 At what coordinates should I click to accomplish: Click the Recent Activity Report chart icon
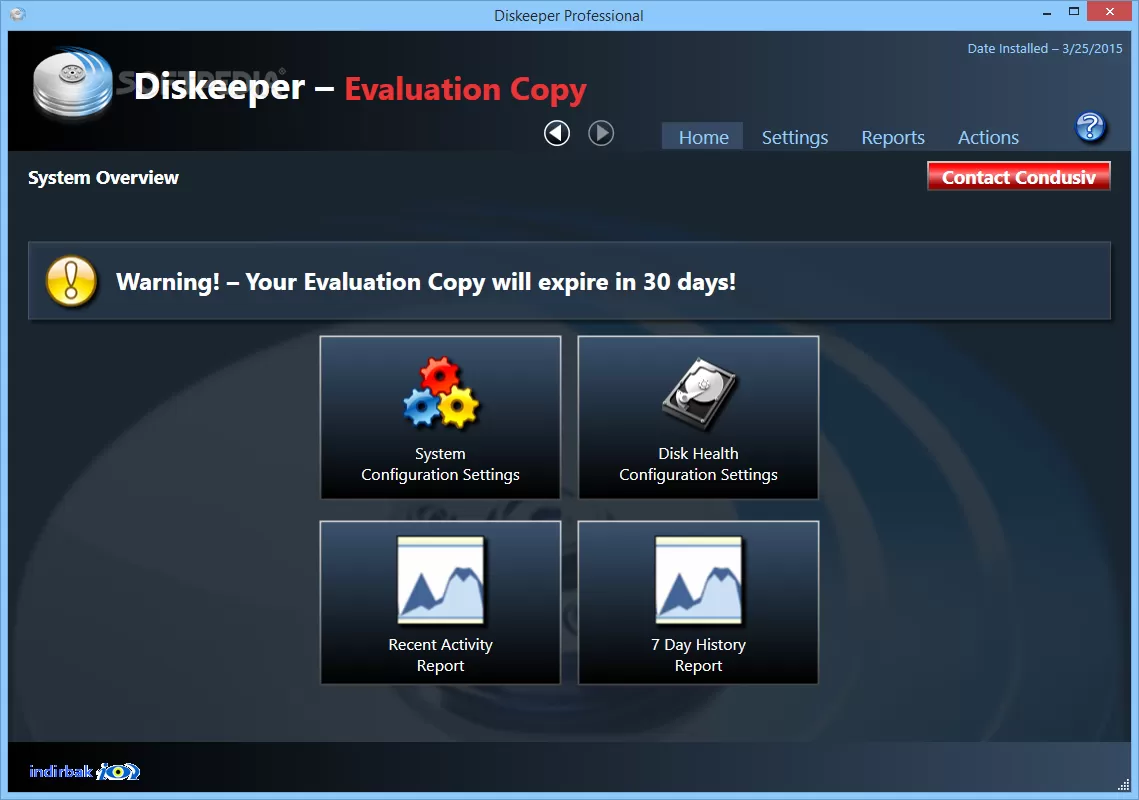pos(441,580)
